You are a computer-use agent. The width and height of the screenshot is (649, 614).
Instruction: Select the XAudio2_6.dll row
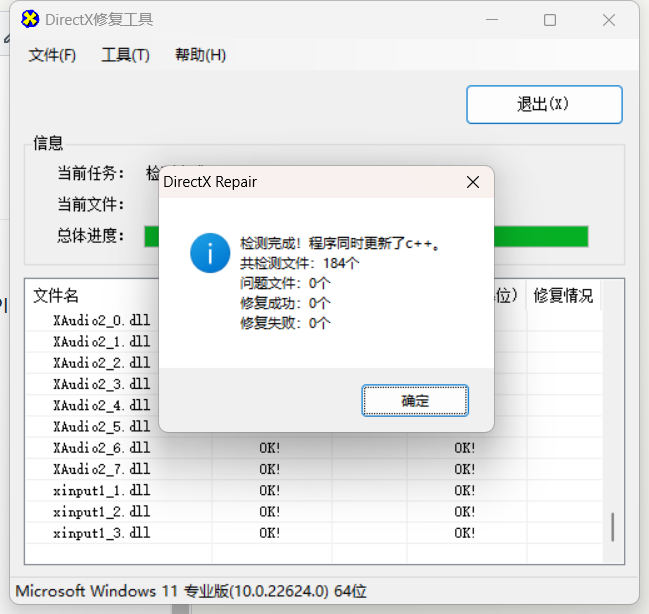pyautogui.click(x=314, y=448)
